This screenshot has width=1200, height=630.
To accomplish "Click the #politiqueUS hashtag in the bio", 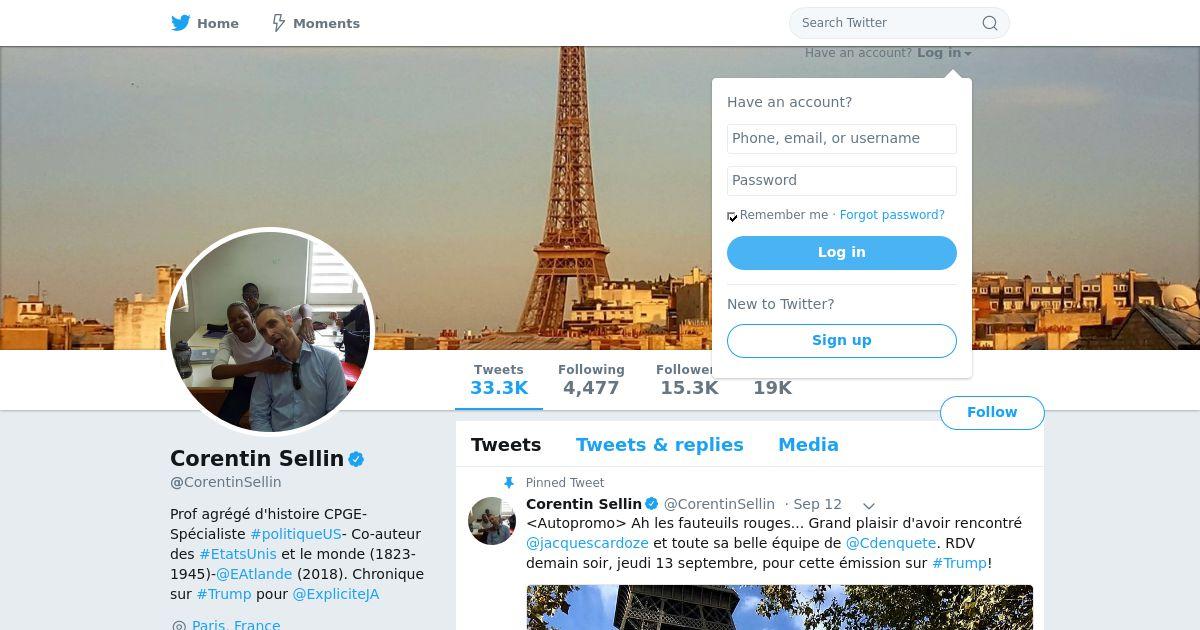I will click(296, 534).
